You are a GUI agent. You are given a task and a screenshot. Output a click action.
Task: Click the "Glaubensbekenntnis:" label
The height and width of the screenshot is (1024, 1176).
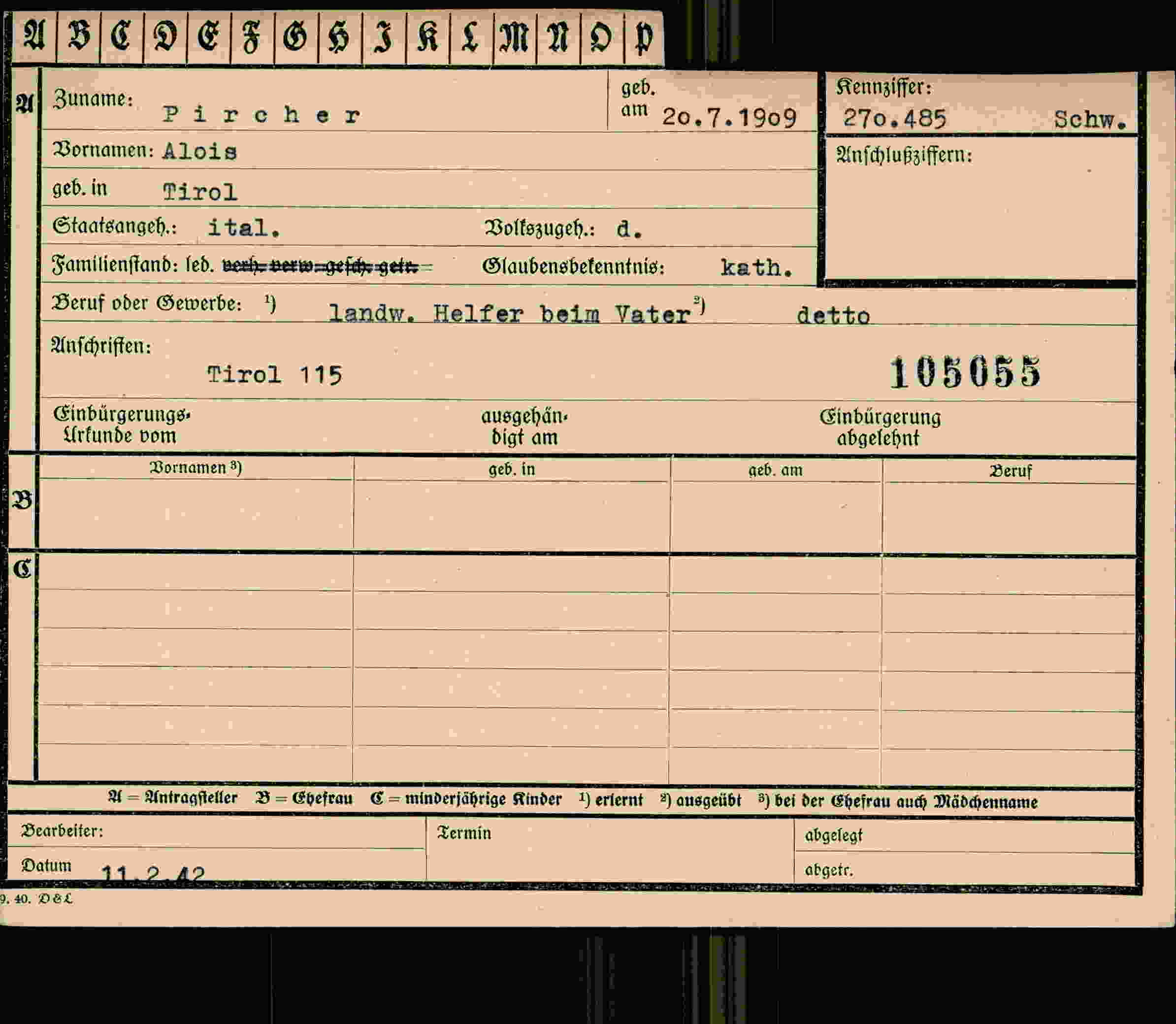[574, 266]
